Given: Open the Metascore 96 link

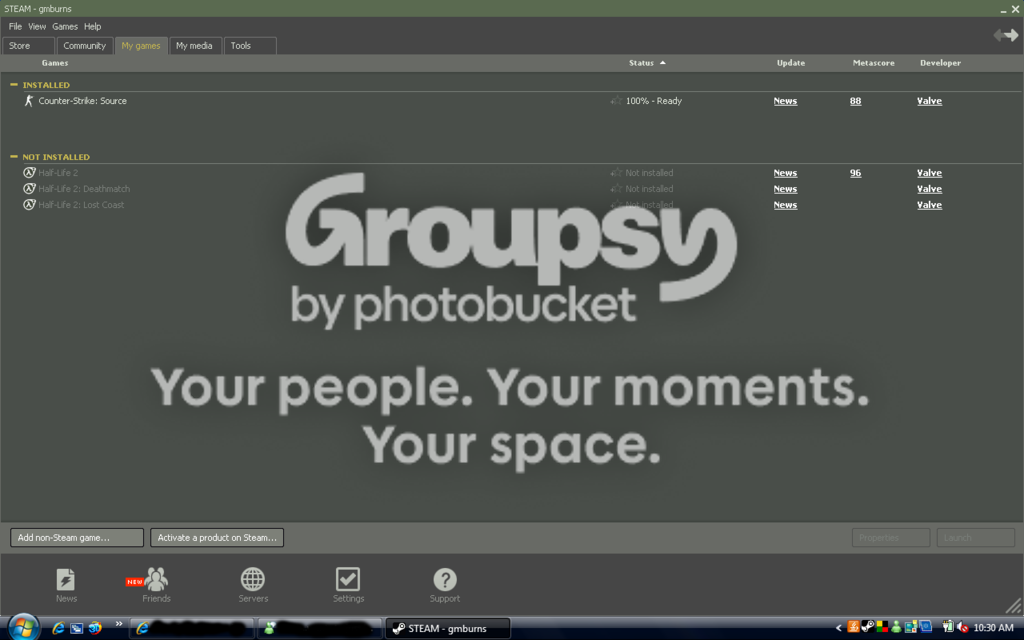Looking at the screenshot, I should [x=856, y=173].
